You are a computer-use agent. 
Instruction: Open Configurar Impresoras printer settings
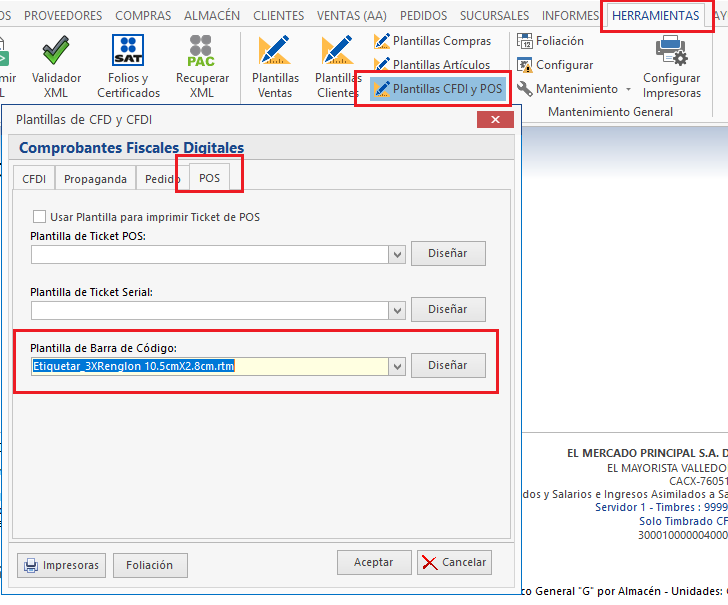[x=671, y=66]
